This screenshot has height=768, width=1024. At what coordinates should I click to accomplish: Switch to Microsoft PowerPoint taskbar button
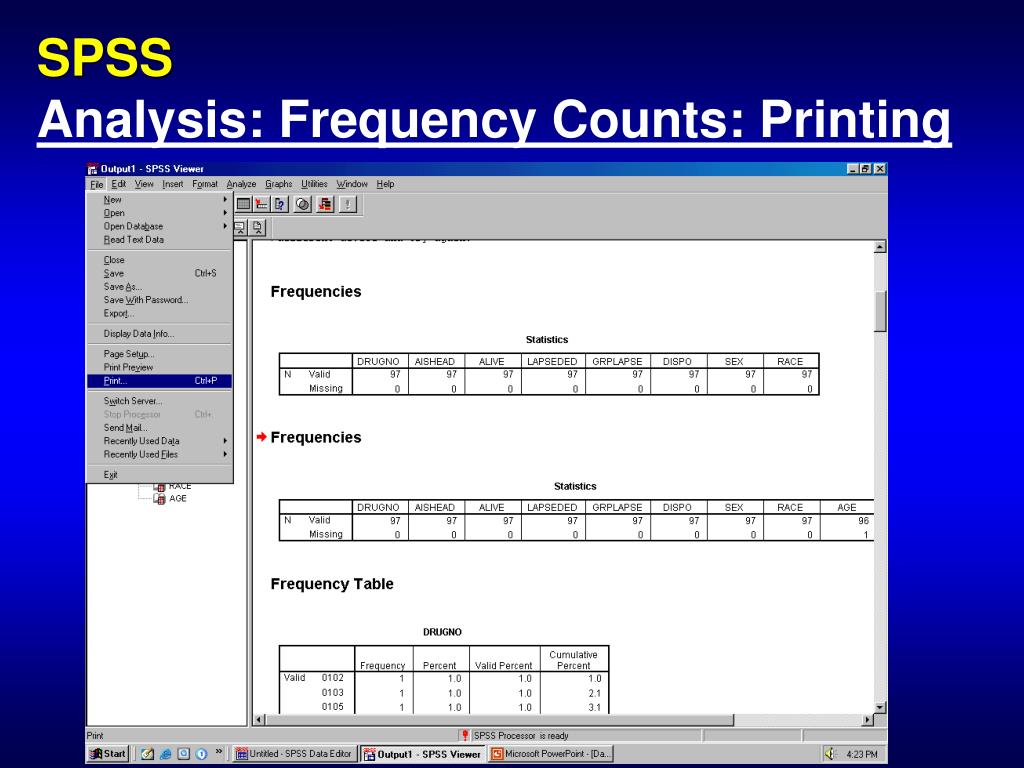pyautogui.click(x=552, y=754)
